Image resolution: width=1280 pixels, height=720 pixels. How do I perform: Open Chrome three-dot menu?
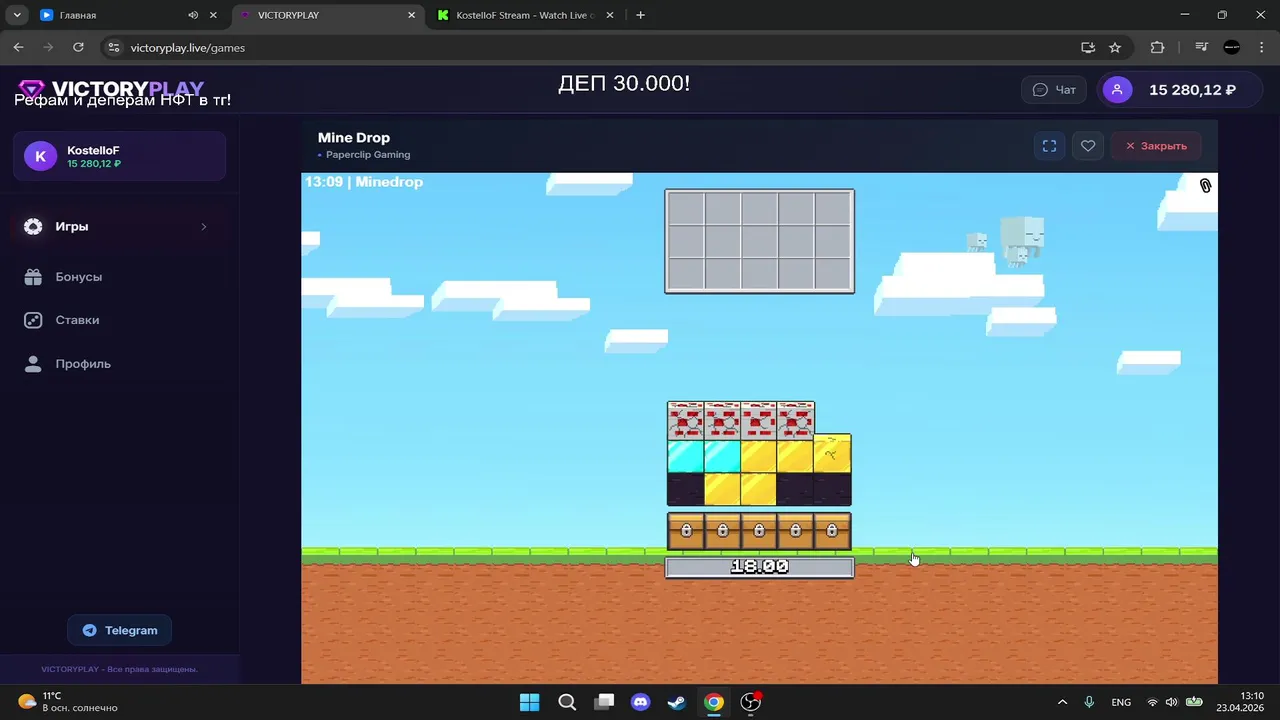(1261, 47)
